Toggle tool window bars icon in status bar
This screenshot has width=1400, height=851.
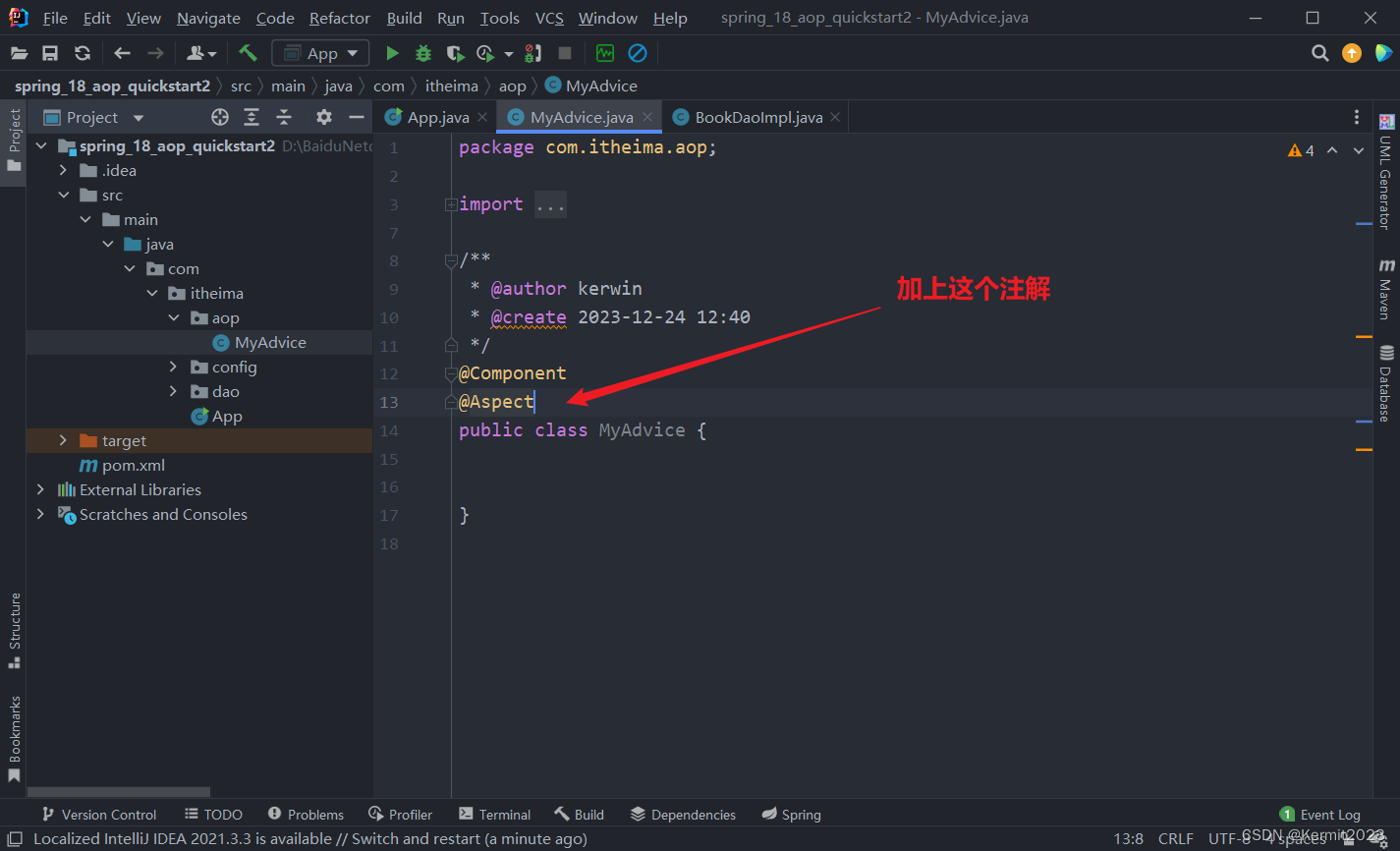pos(15,839)
